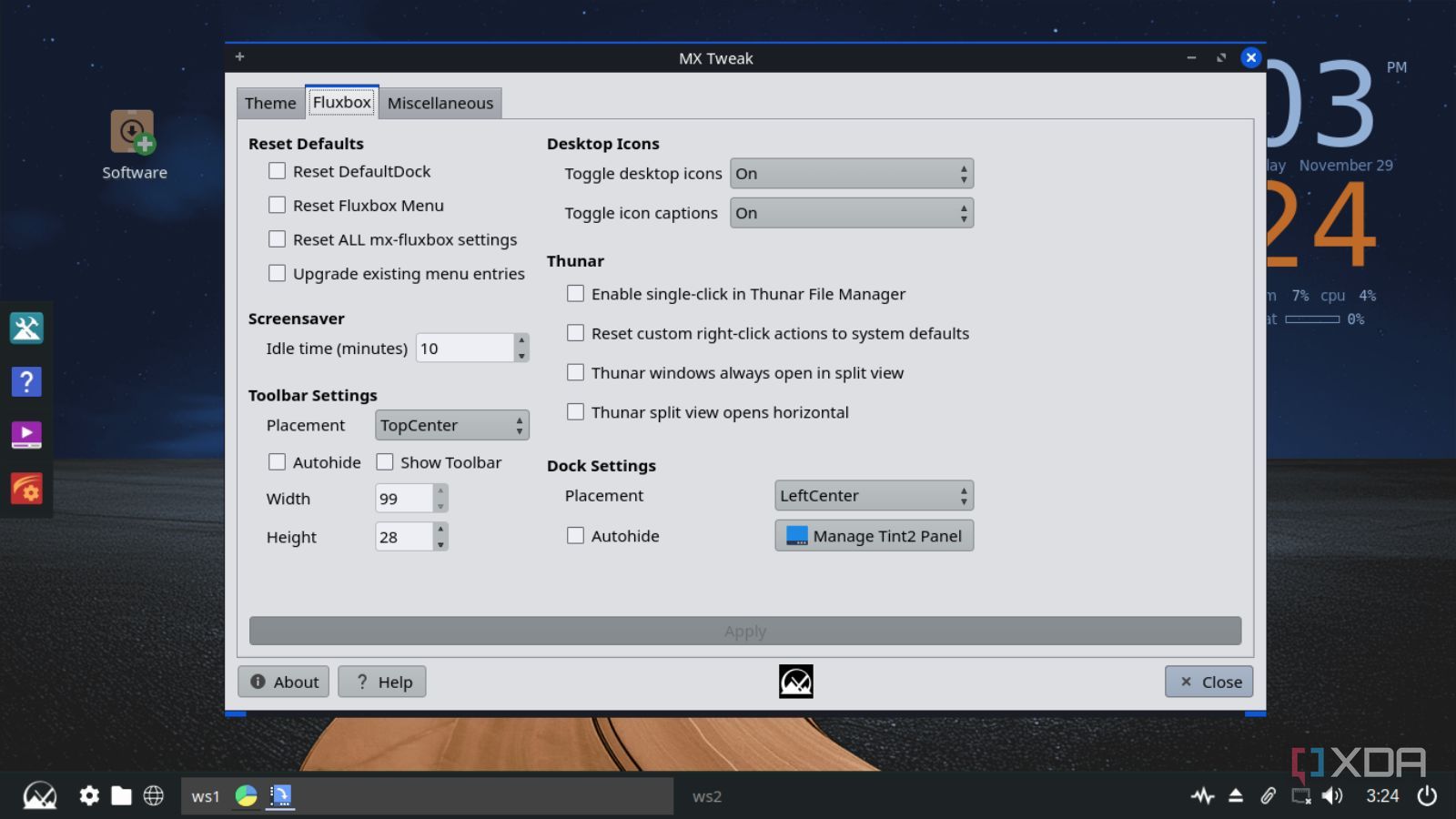Switch to the Theme tab

click(x=270, y=104)
